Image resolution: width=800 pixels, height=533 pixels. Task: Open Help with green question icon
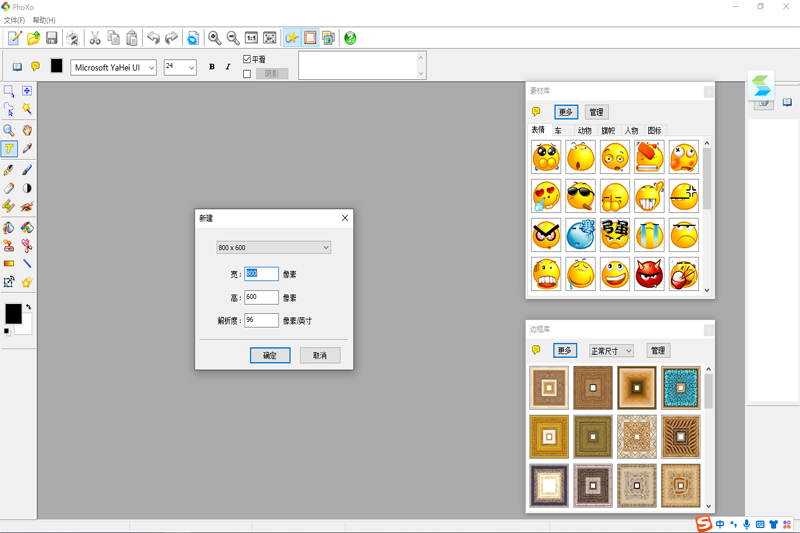point(350,38)
